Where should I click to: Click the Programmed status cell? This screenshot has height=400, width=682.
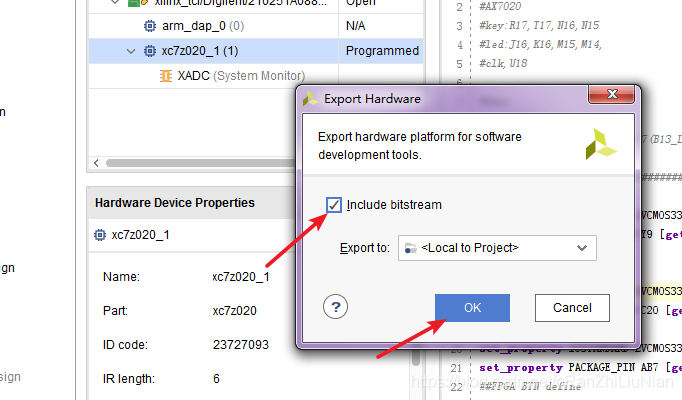tap(382, 51)
